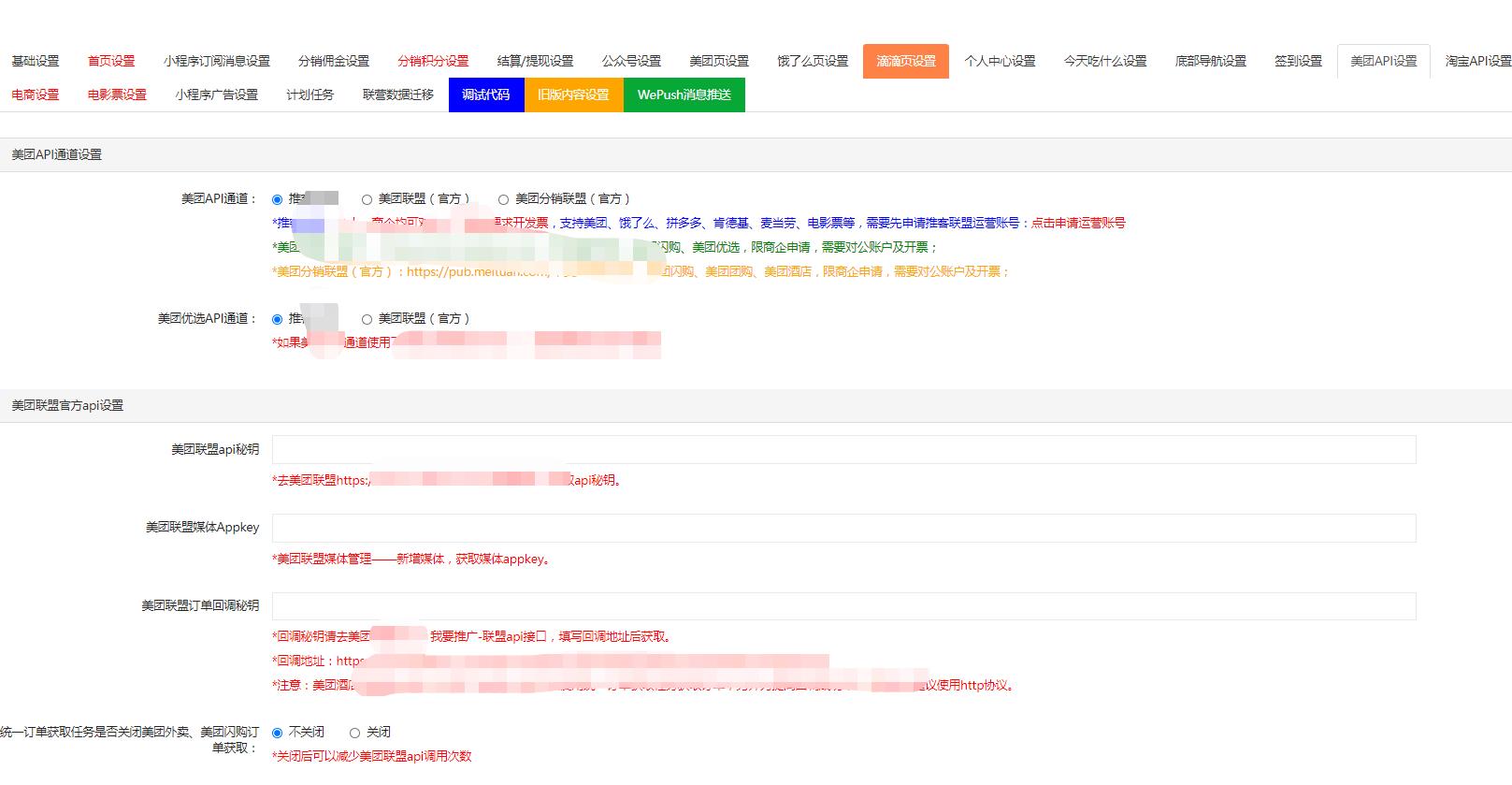1512x785 pixels.
Task: Select first radio option for 美团优选API通道
Action: click(277, 319)
